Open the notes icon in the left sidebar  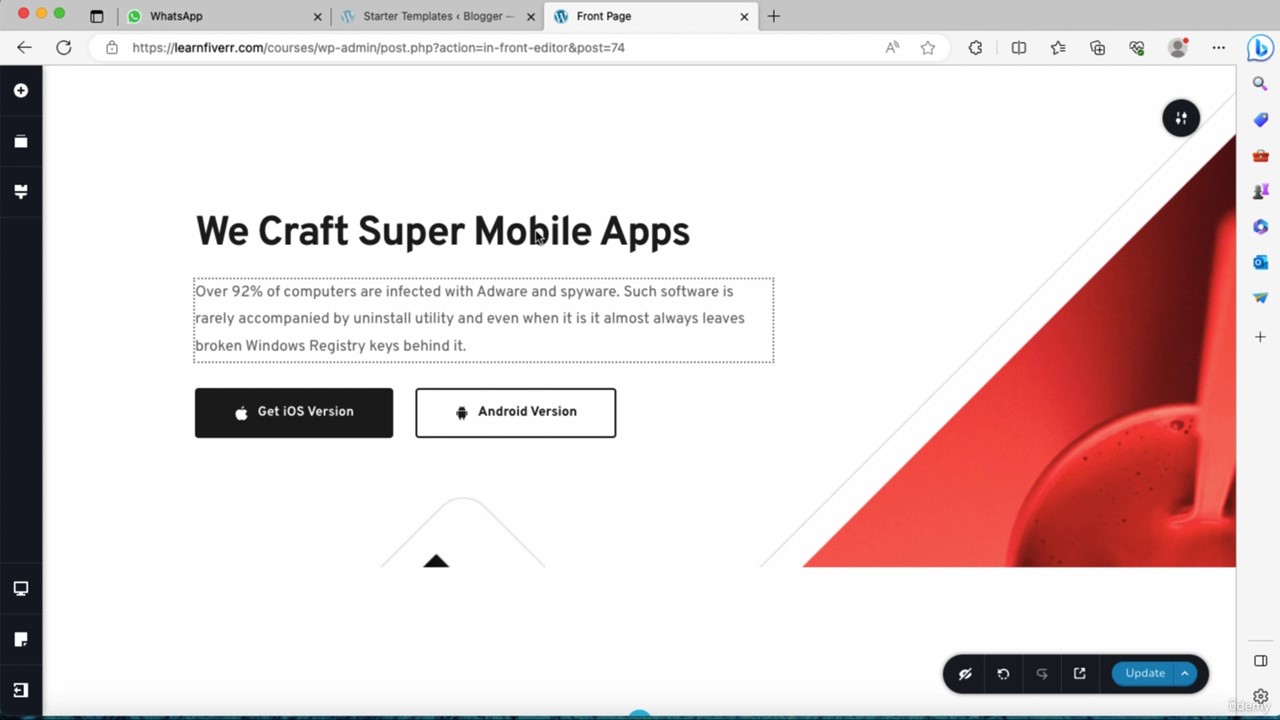(21, 639)
